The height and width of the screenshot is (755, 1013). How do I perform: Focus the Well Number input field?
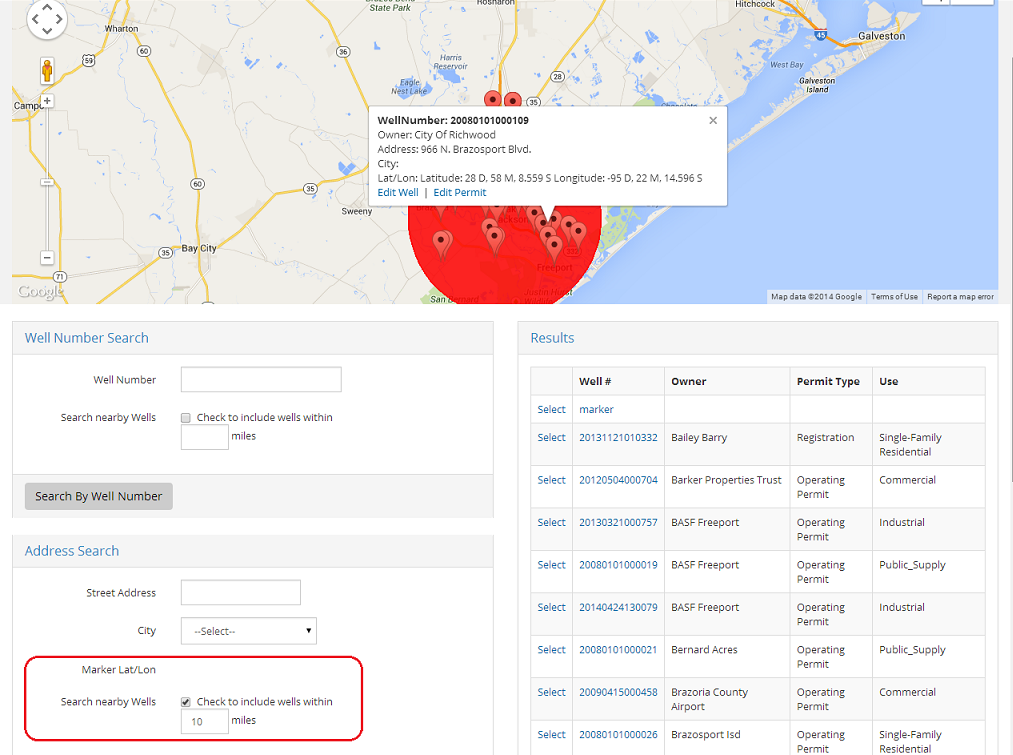pyautogui.click(x=261, y=380)
